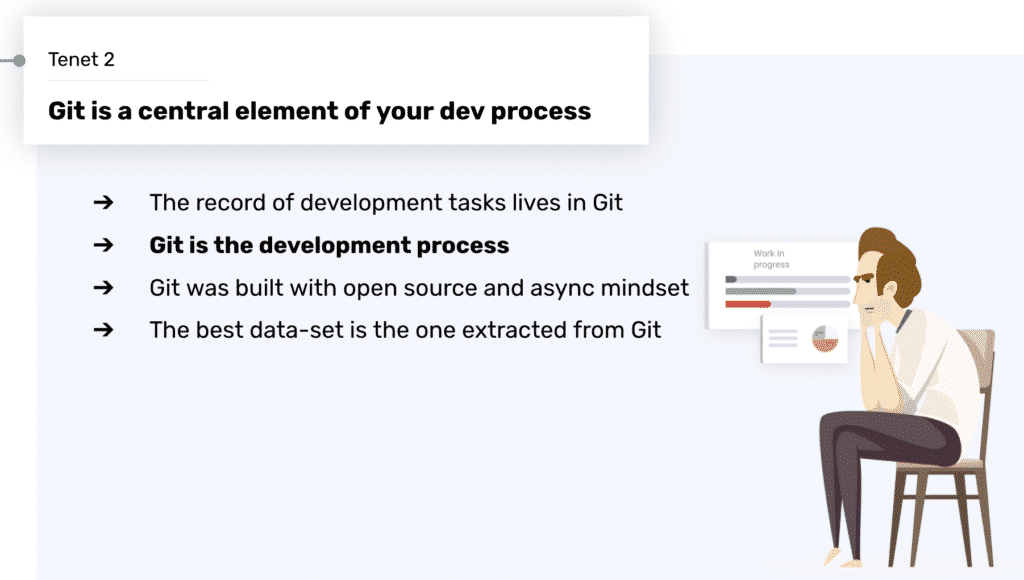The height and width of the screenshot is (580, 1024).
Task: Select the bold "Git is the development process" text
Action: (x=329, y=245)
